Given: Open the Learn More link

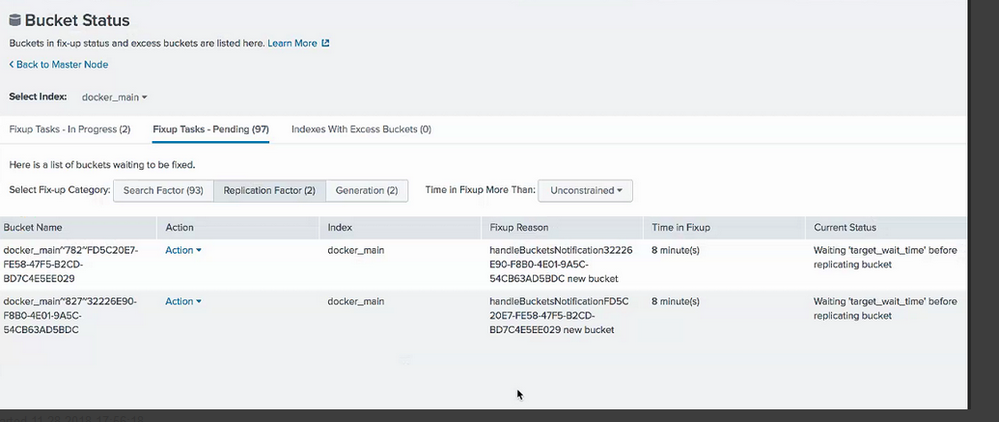Looking at the screenshot, I should [292, 44].
